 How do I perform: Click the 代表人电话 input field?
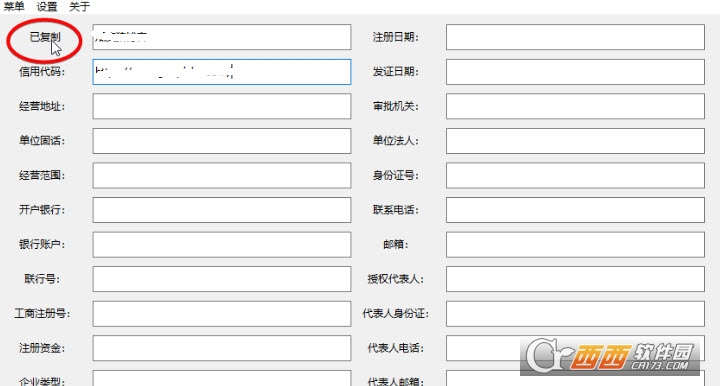pyautogui.click(x=575, y=348)
